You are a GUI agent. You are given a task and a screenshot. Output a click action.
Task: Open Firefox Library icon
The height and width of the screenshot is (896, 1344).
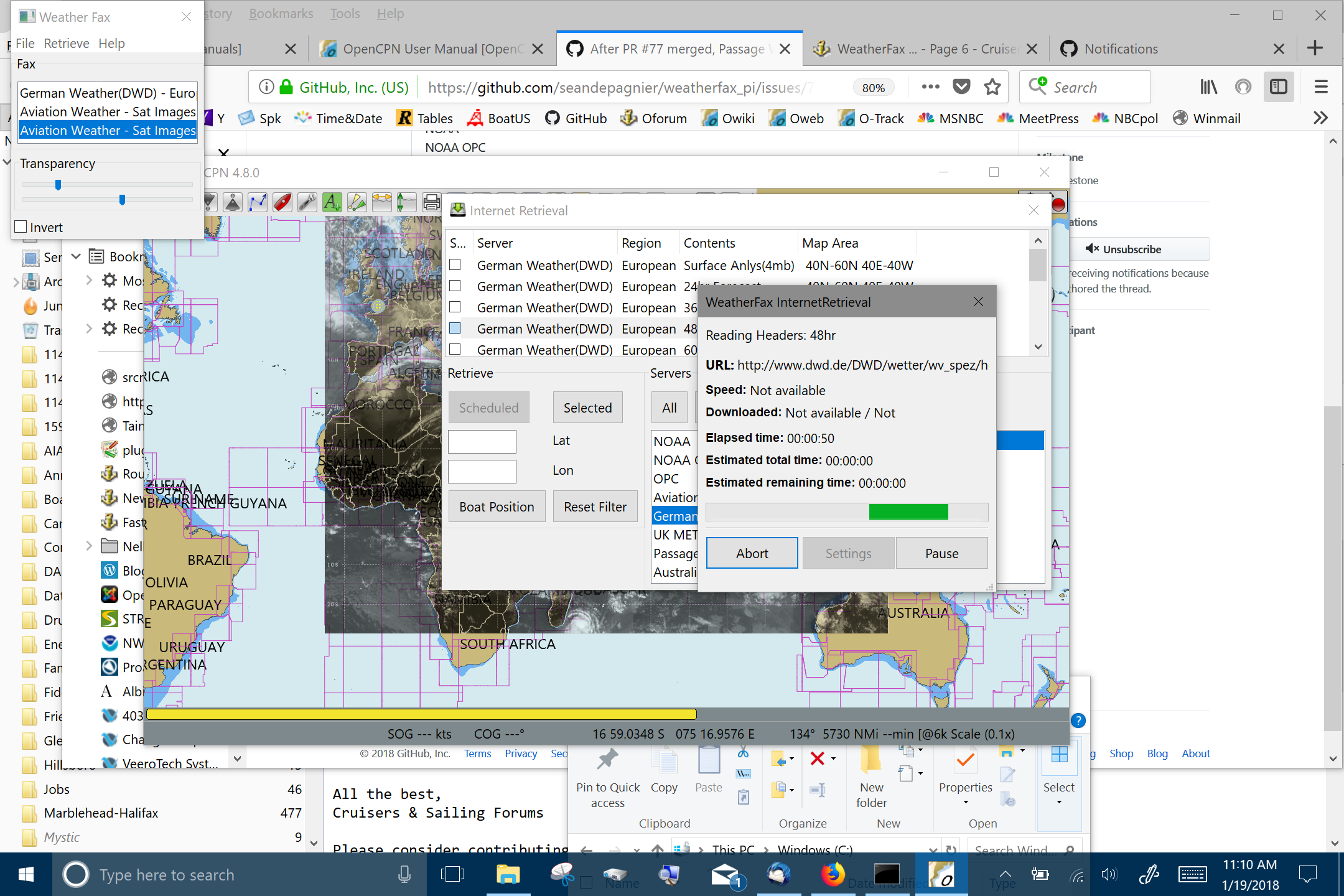click(1208, 87)
